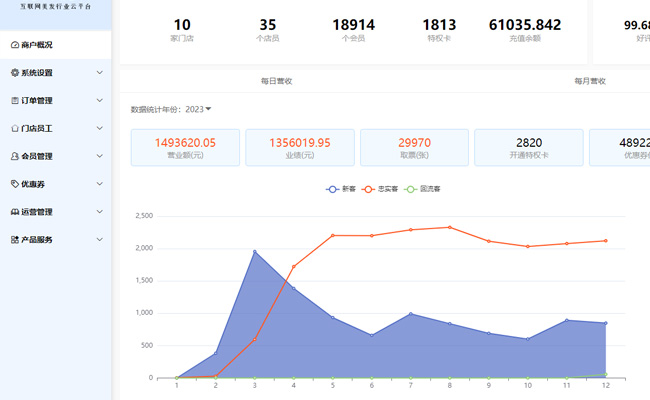
Task: Switch to the 每月营收 tab
Action: coord(590,81)
